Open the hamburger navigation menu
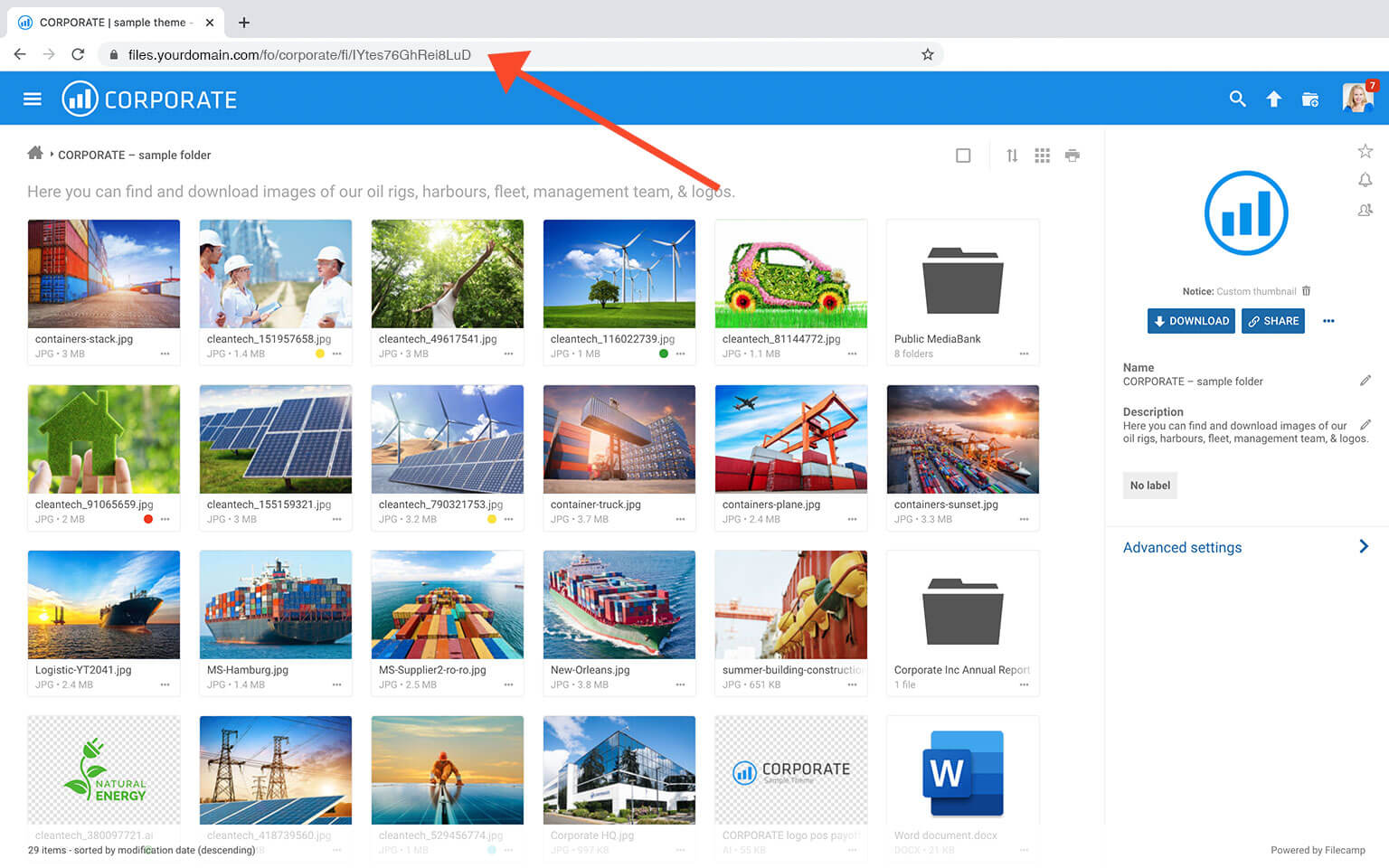The image size is (1389, 868). 33,99
